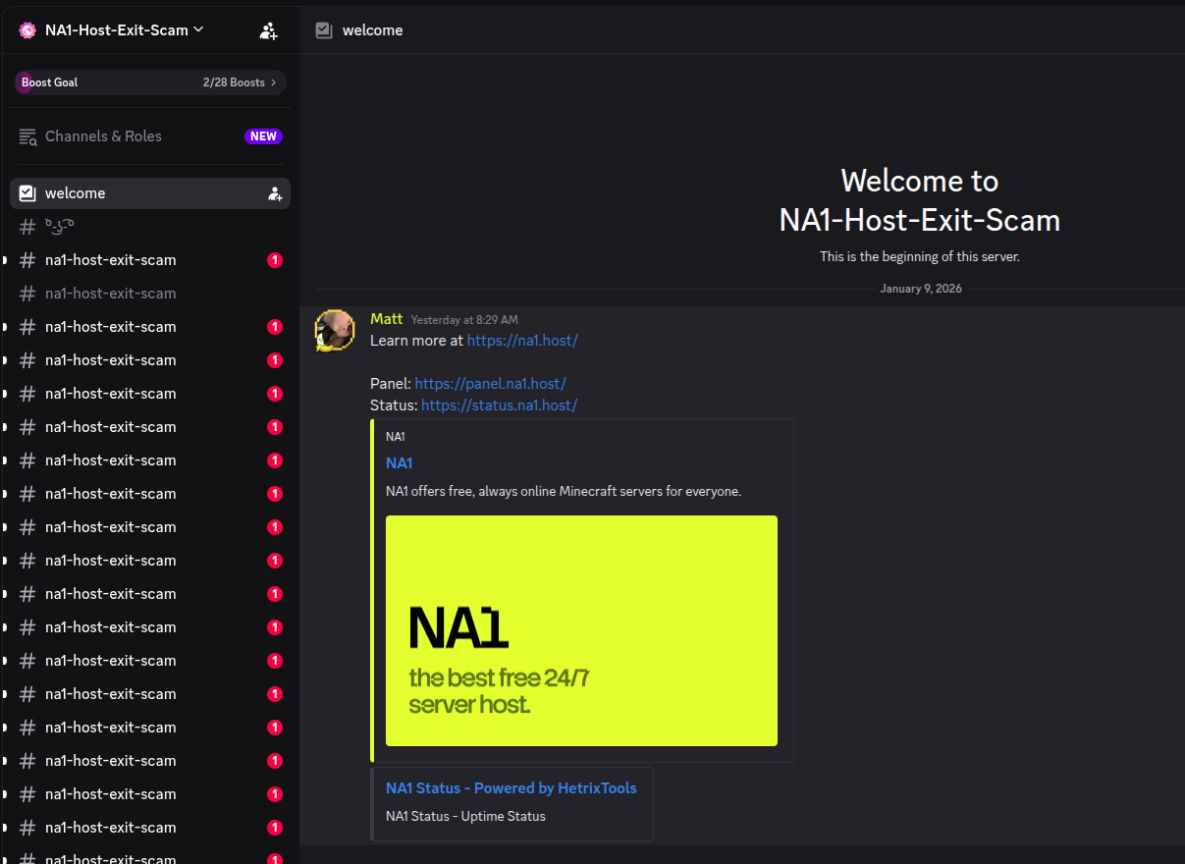This screenshot has width=1185, height=864.
Task: Click the blue NA1 embed title link
Action: click(399, 463)
